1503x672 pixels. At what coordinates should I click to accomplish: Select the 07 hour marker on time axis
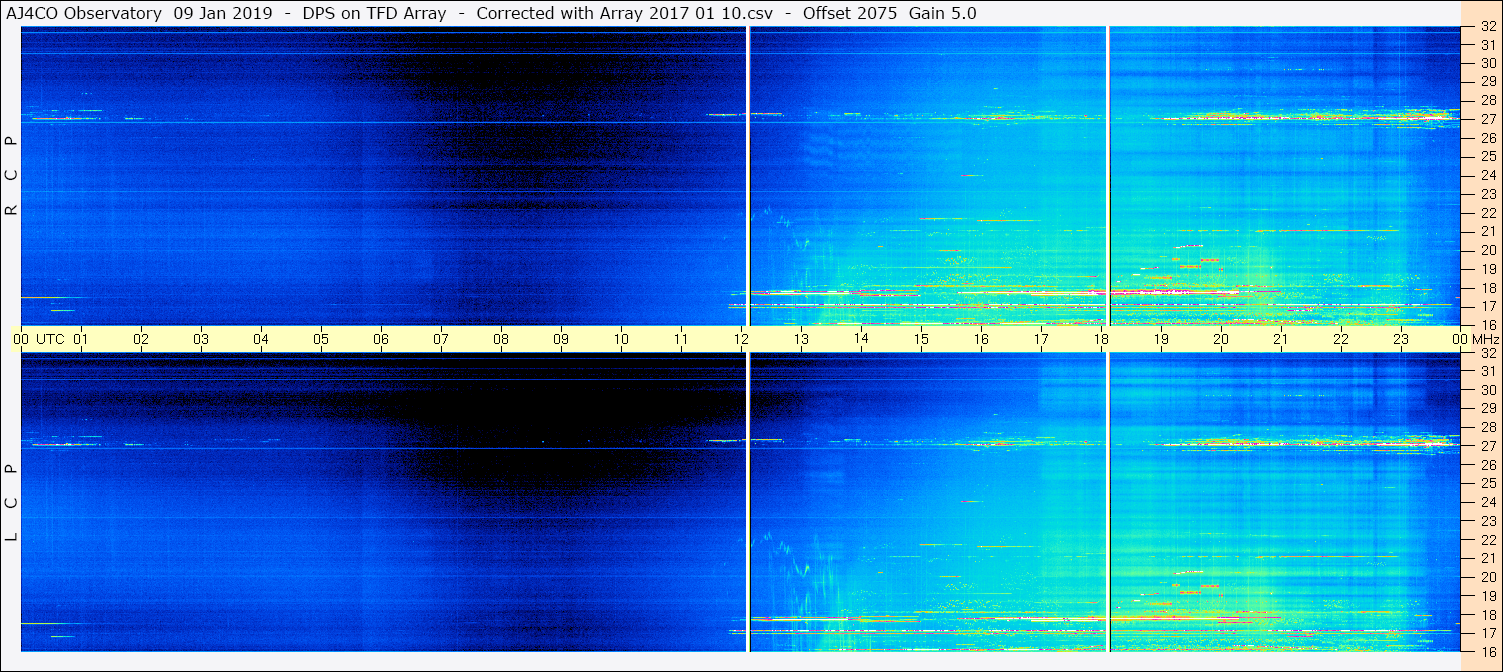tap(441, 339)
